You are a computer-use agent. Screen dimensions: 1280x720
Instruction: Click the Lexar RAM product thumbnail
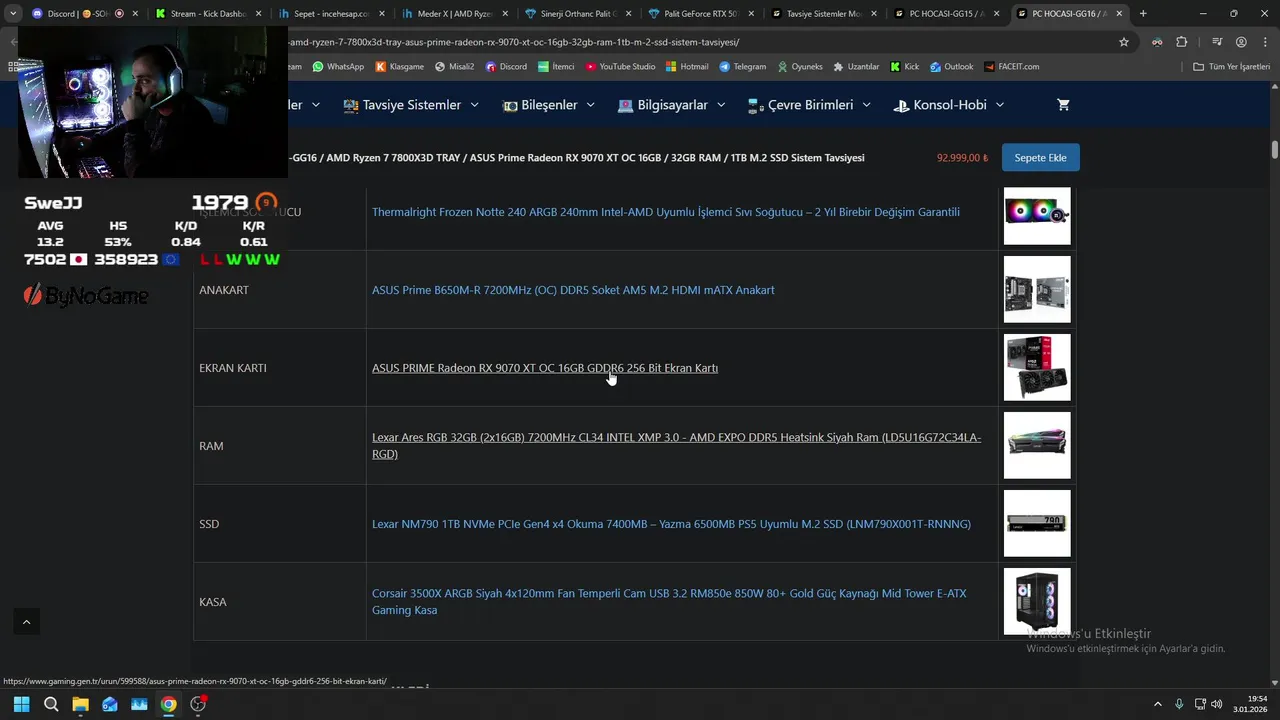click(x=1037, y=446)
